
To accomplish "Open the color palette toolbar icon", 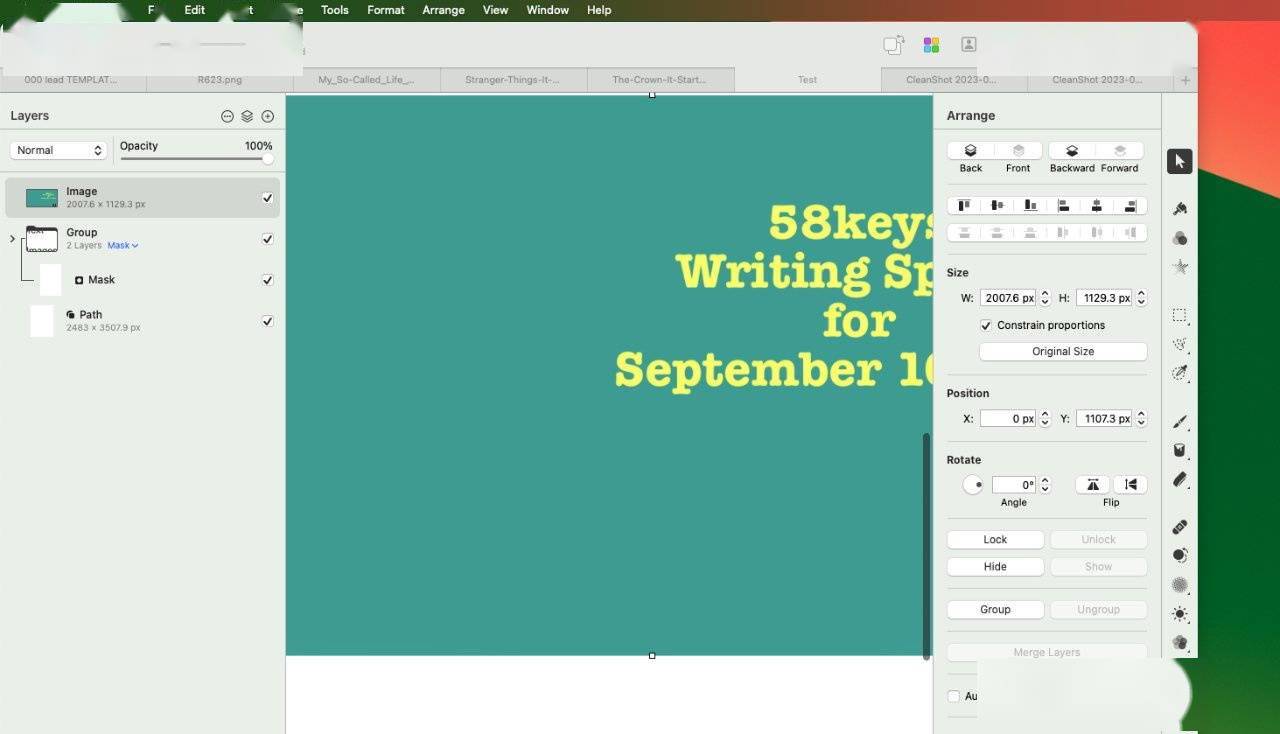I will (x=931, y=45).
